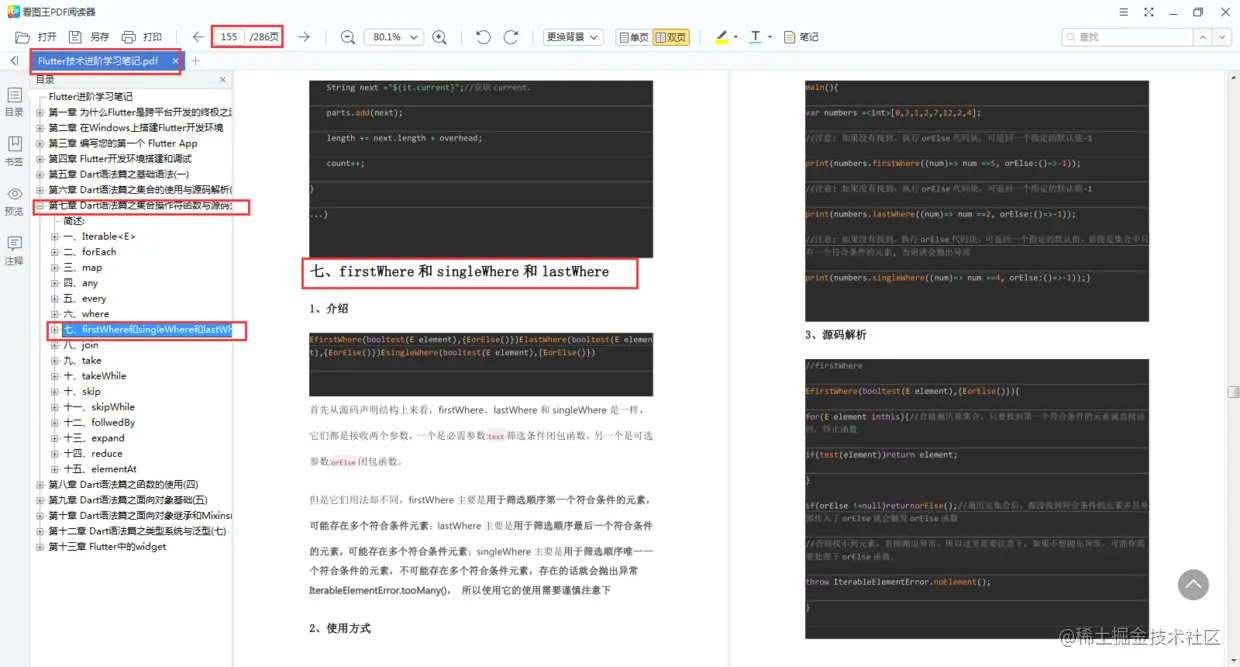Select the 十、takeWhile outline entry

[x=95, y=376]
